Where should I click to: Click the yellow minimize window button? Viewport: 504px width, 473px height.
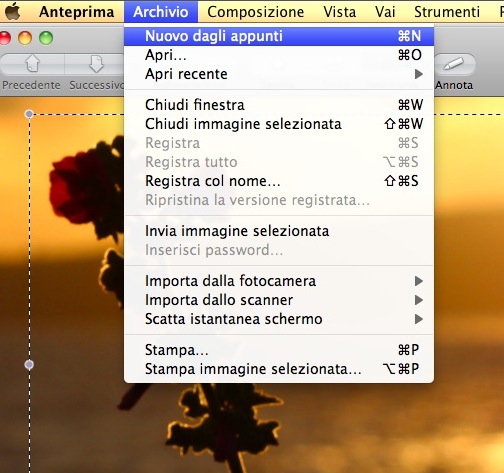click(x=25, y=38)
